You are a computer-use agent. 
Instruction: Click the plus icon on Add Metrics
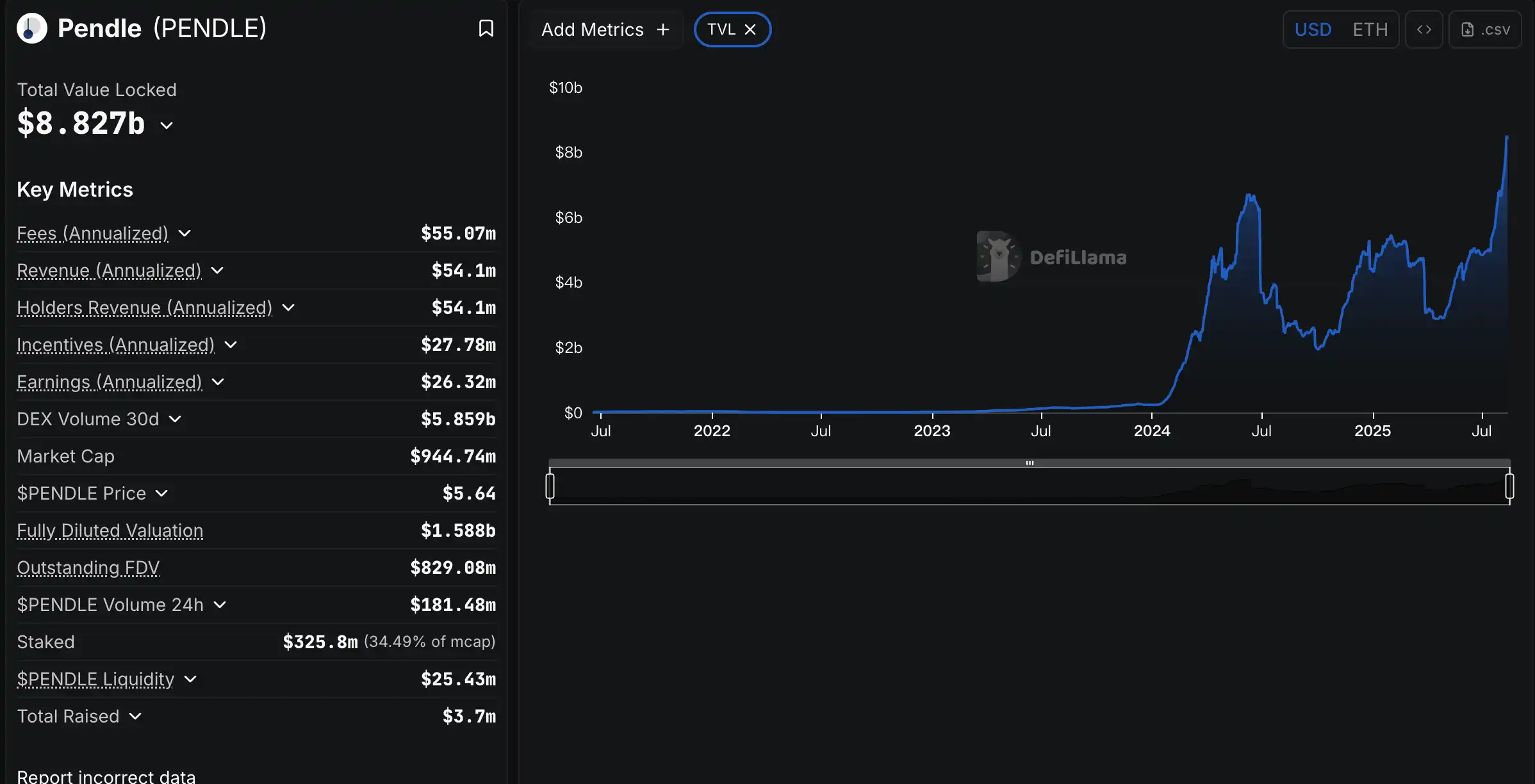coord(663,29)
